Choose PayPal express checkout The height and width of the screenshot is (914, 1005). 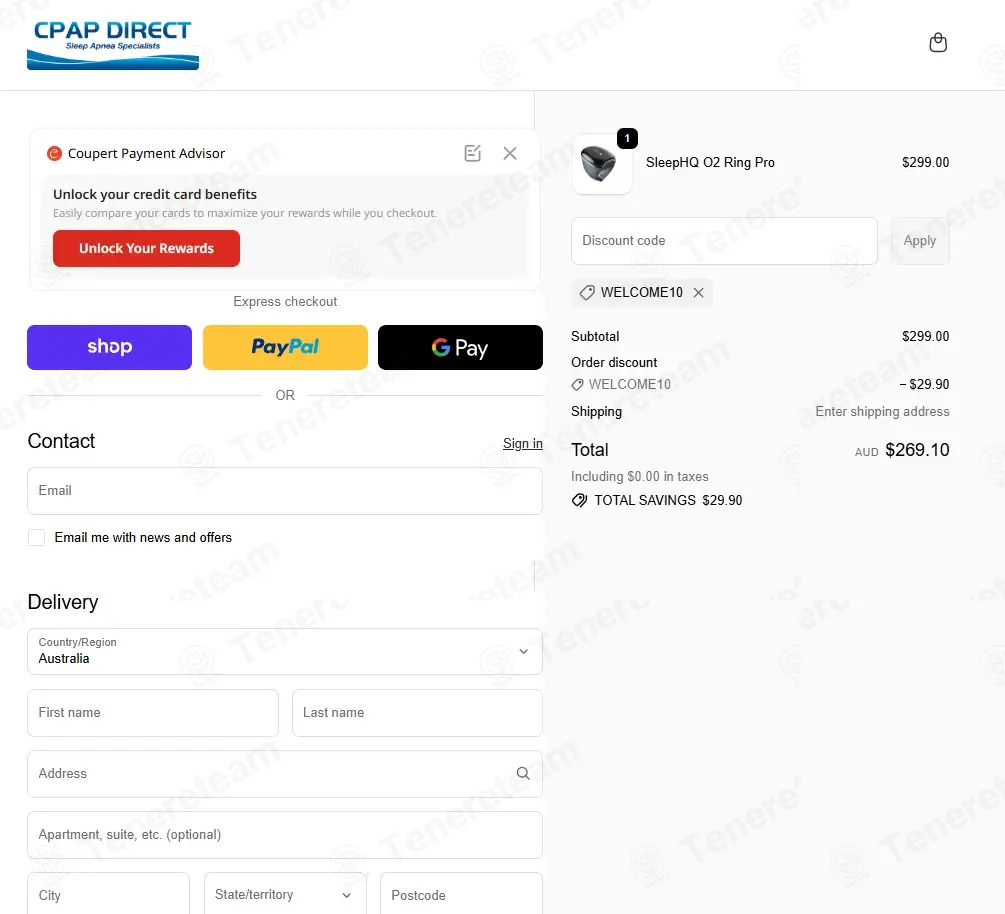click(x=285, y=347)
